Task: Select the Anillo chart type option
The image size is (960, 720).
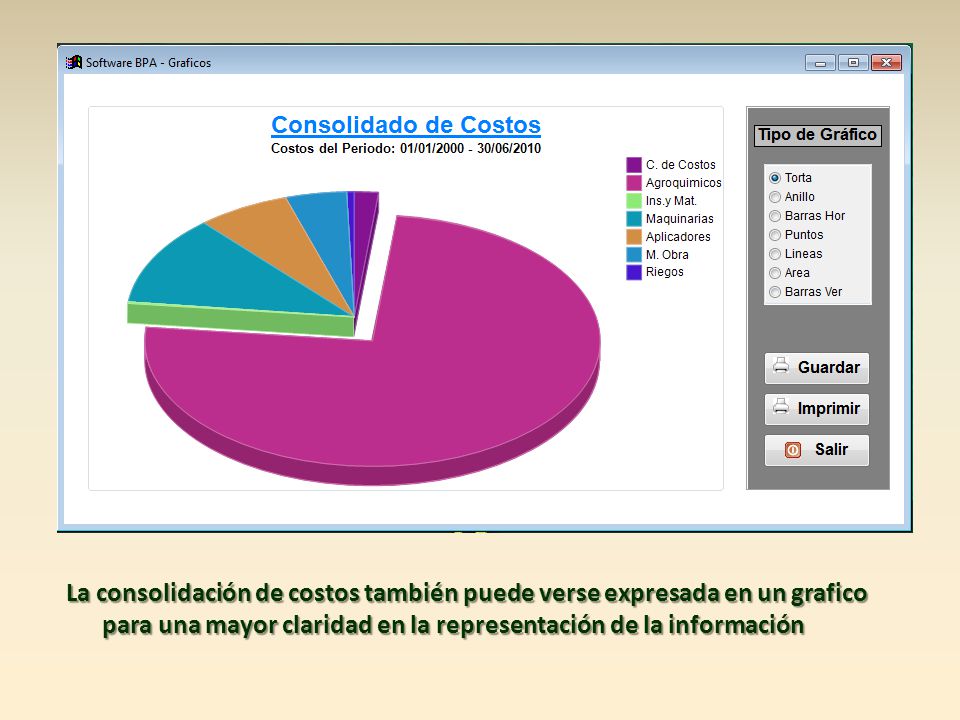Action: tap(774, 197)
